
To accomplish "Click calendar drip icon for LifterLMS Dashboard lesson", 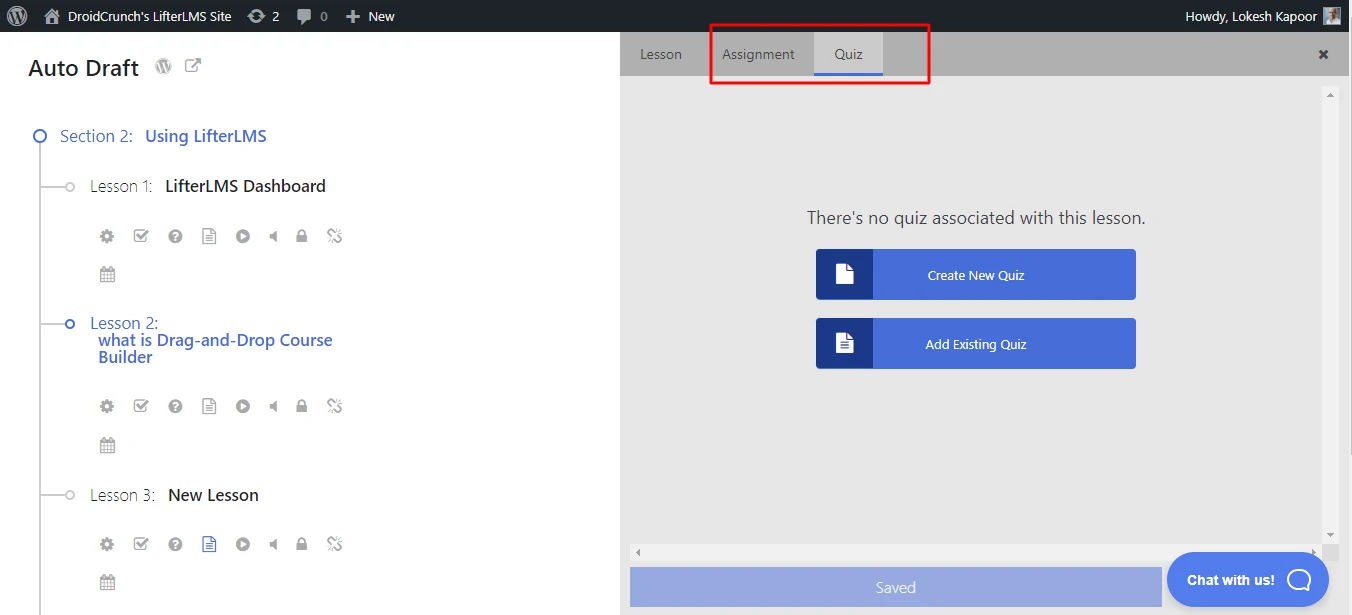I will pos(107,275).
